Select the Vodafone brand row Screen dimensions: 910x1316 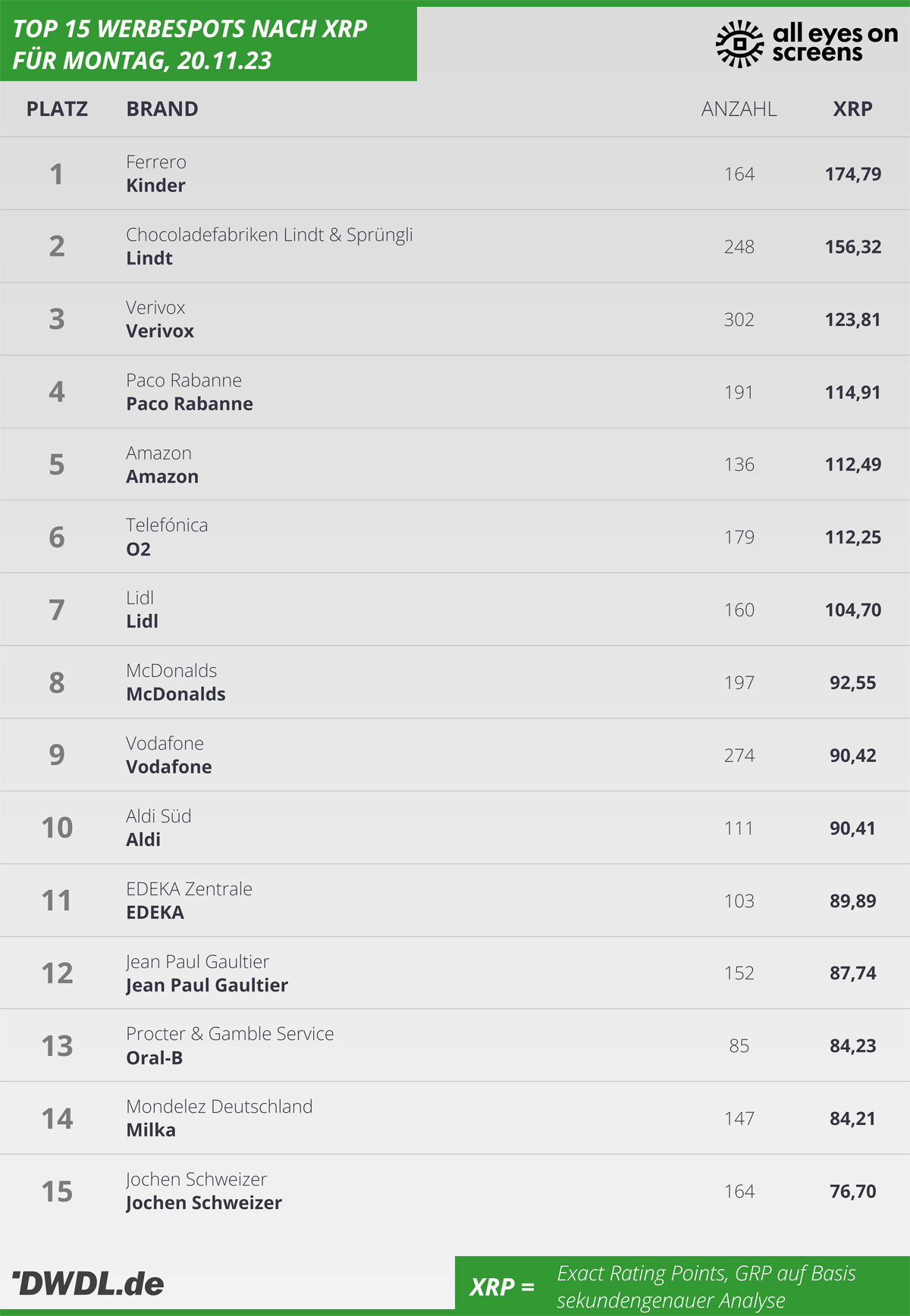455,755
